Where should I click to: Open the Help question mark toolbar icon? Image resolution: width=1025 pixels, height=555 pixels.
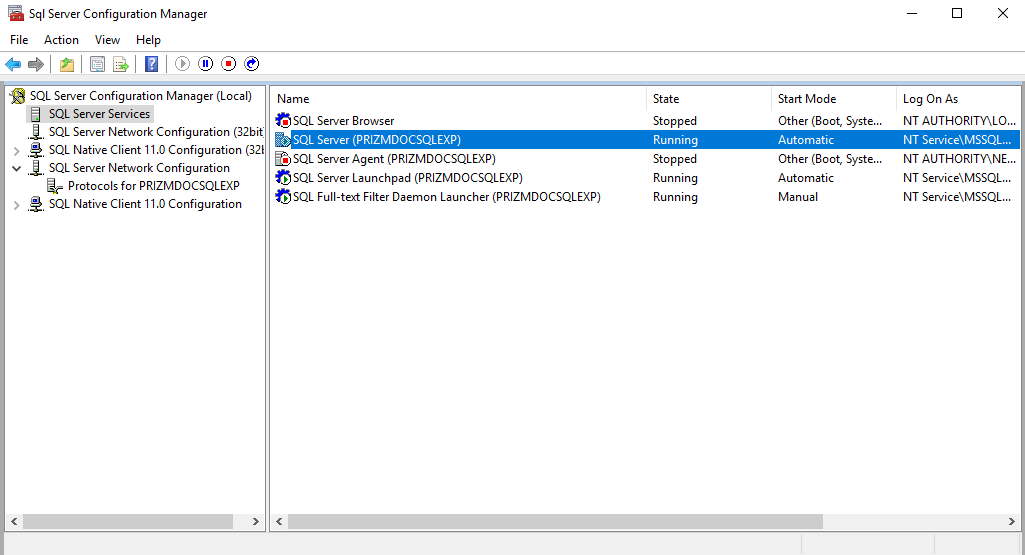click(x=151, y=64)
